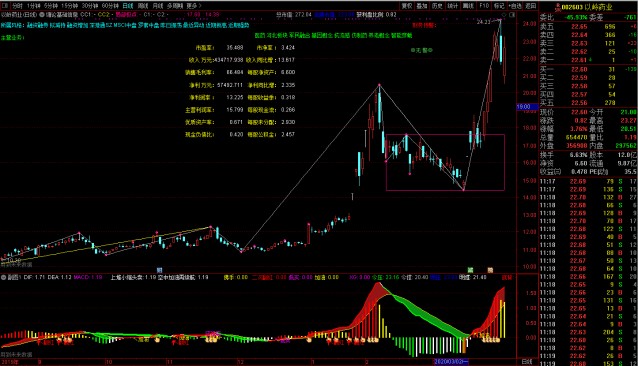Toggle 叠加 overlay button
The width and height of the screenshot is (638, 366).
(422, 6)
